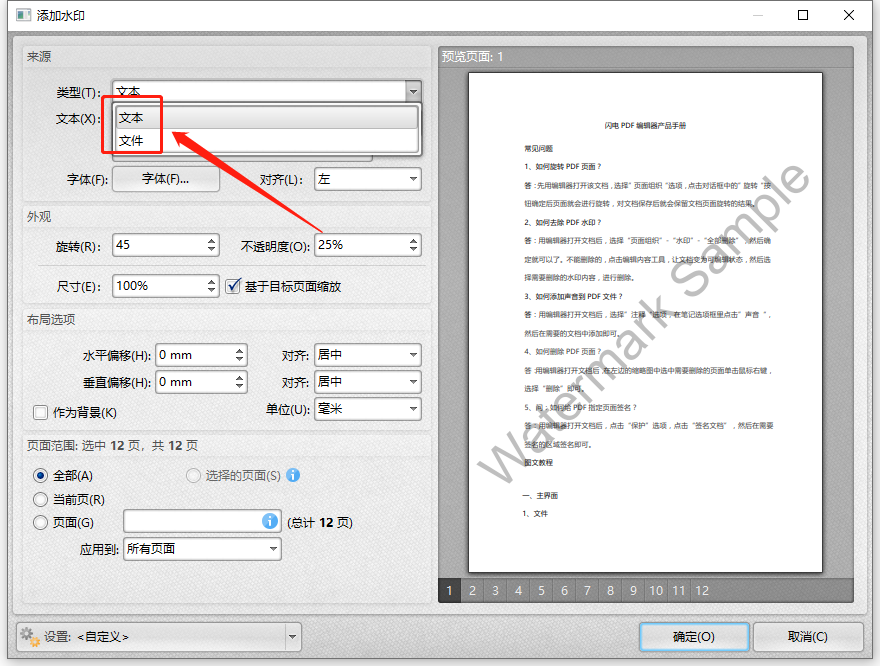This screenshot has width=880, height=666.
Task: Click the 取消(C) cancel button
Action: (808, 637)
